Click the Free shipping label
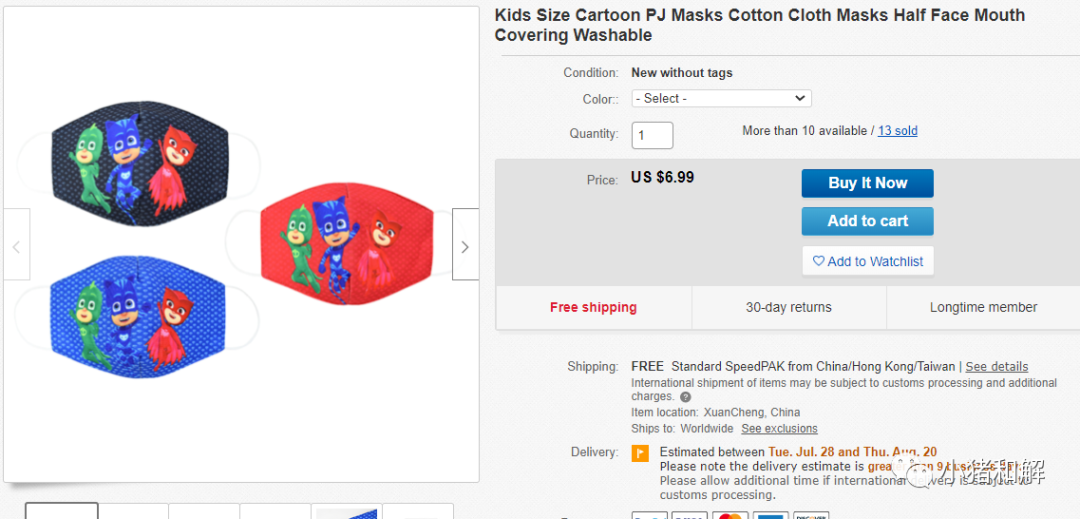 (593, 307)
